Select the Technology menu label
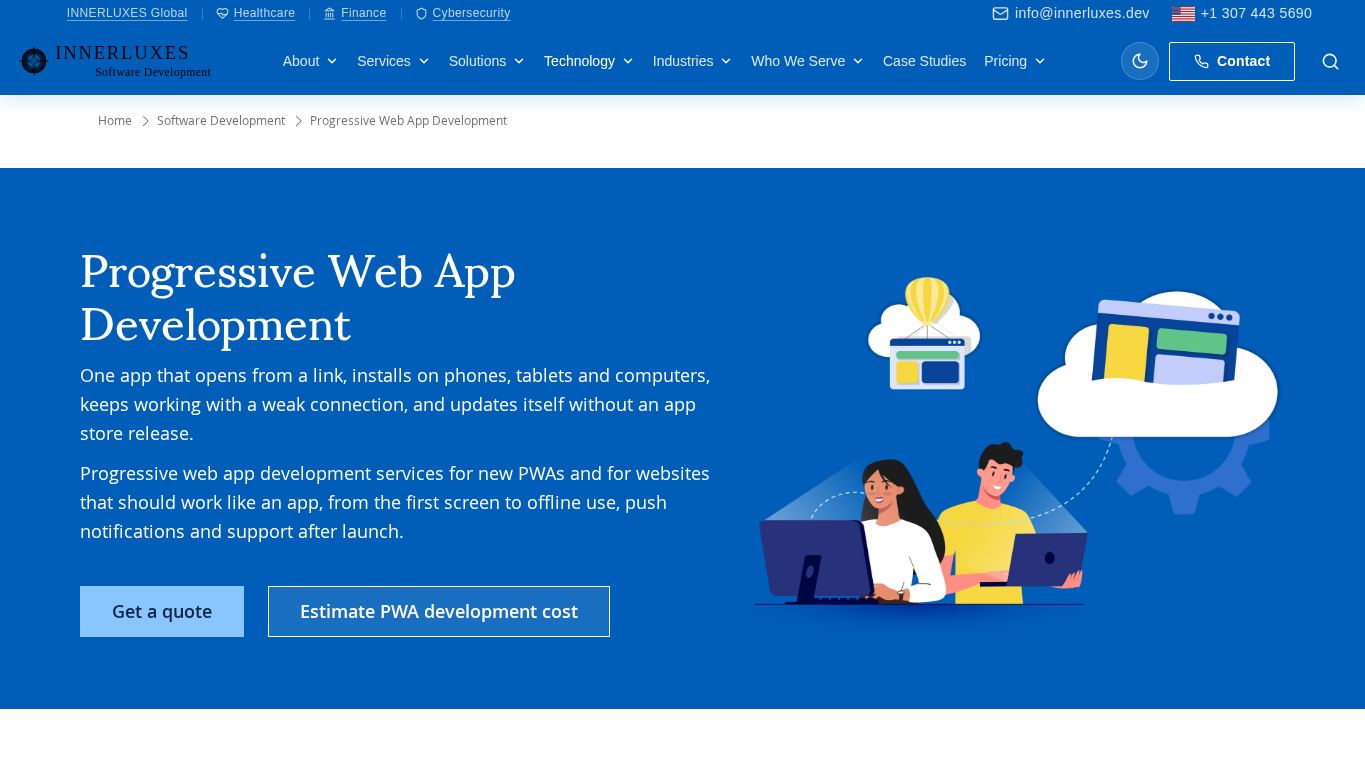Image resolution: width=1365 pixels, height=768 pixels. pos(579,61)
